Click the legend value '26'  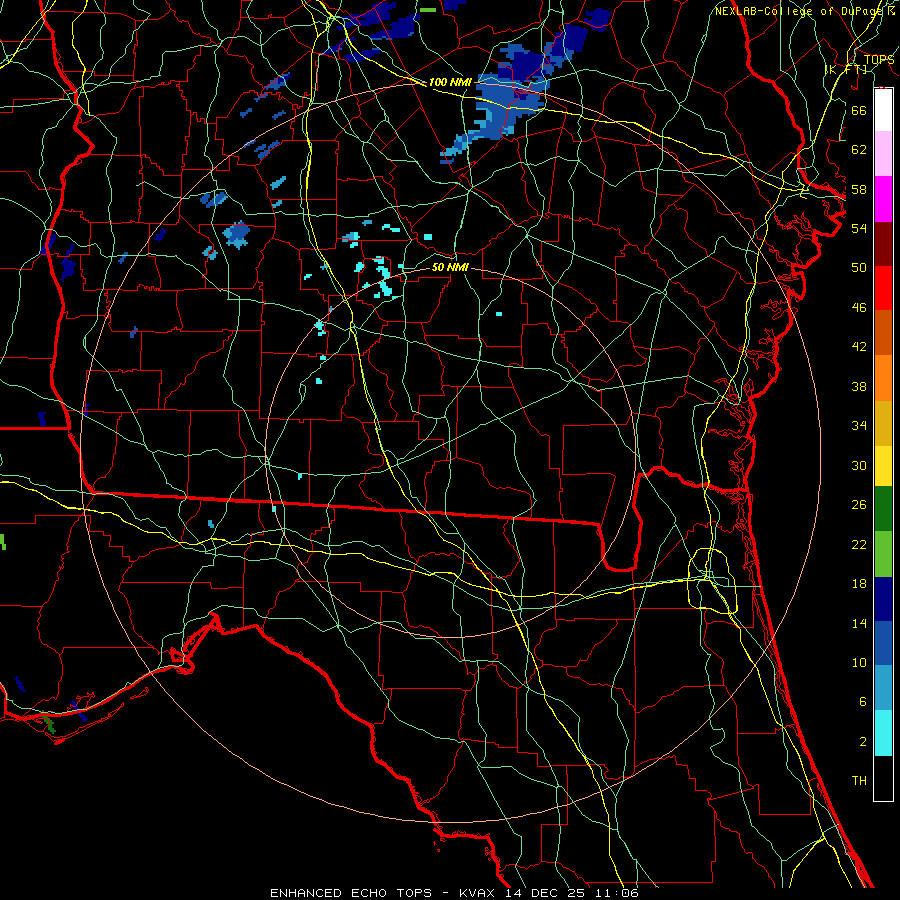[x=859, y=505]
